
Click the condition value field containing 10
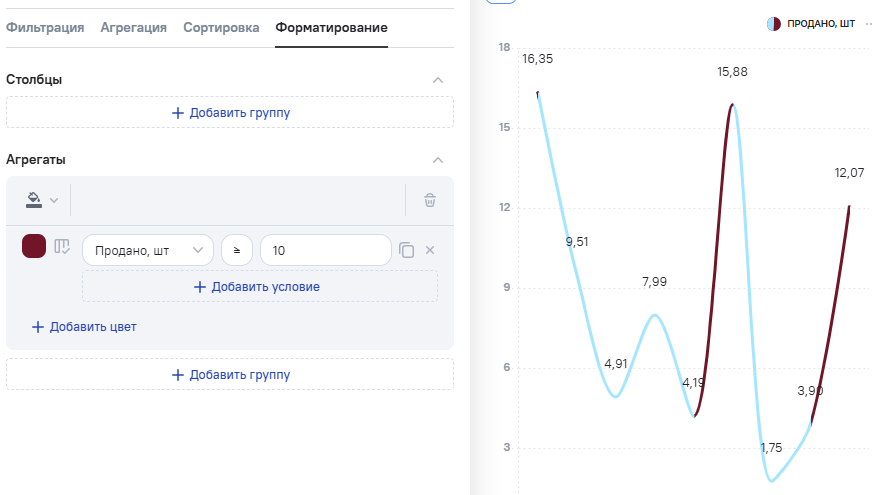(325, 250)
